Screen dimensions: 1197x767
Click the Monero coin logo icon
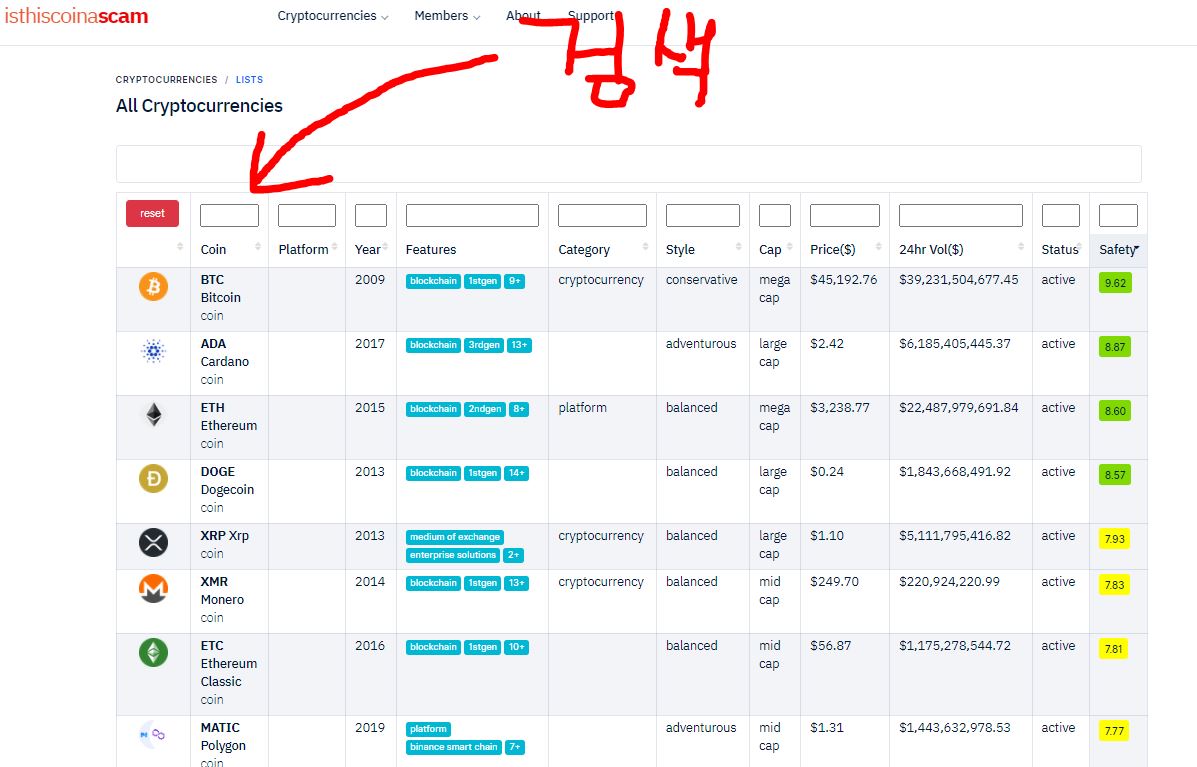pyautogui.click(x=153, y=589)
